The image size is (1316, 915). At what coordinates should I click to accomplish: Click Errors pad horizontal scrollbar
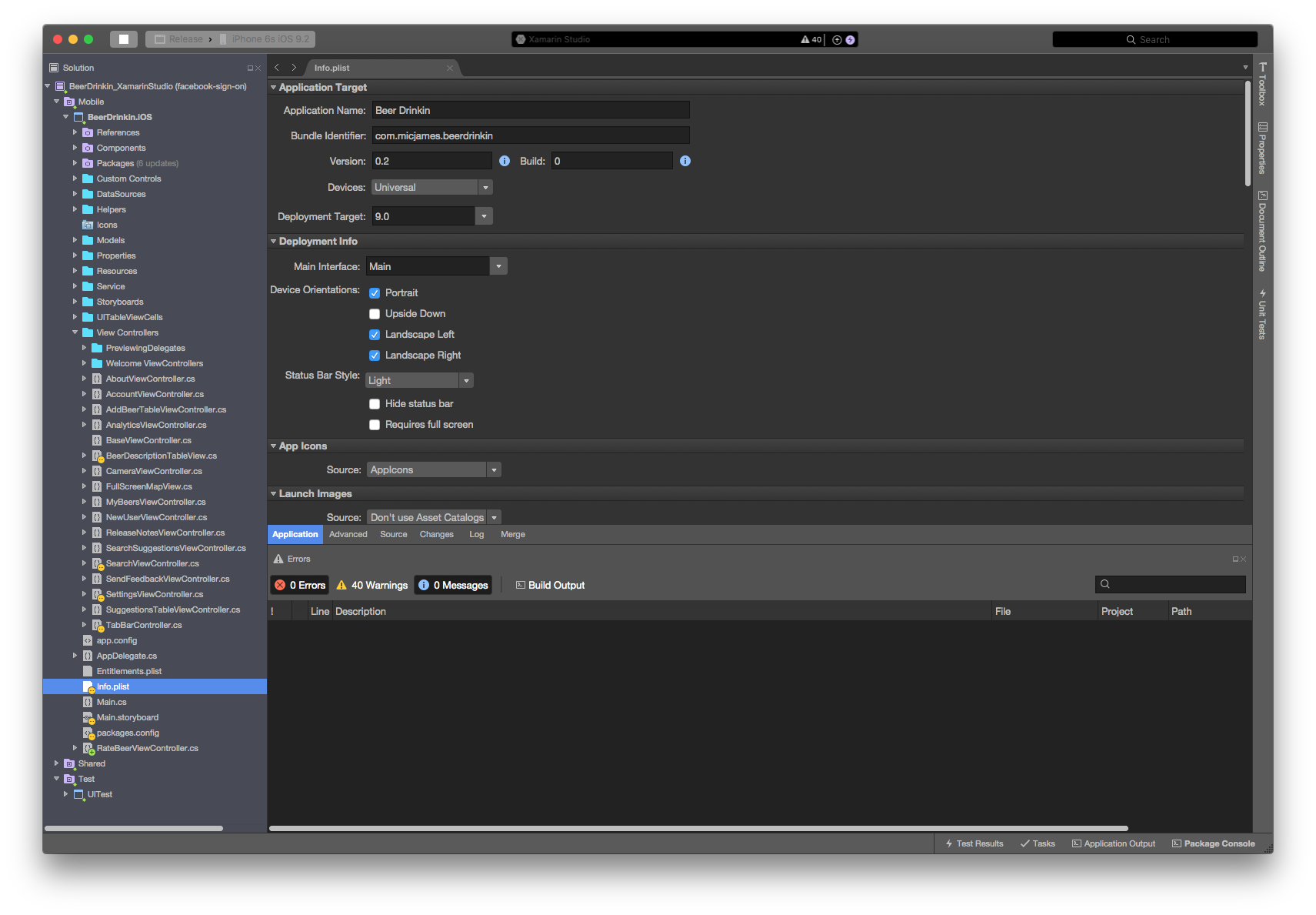coord(698,829)
